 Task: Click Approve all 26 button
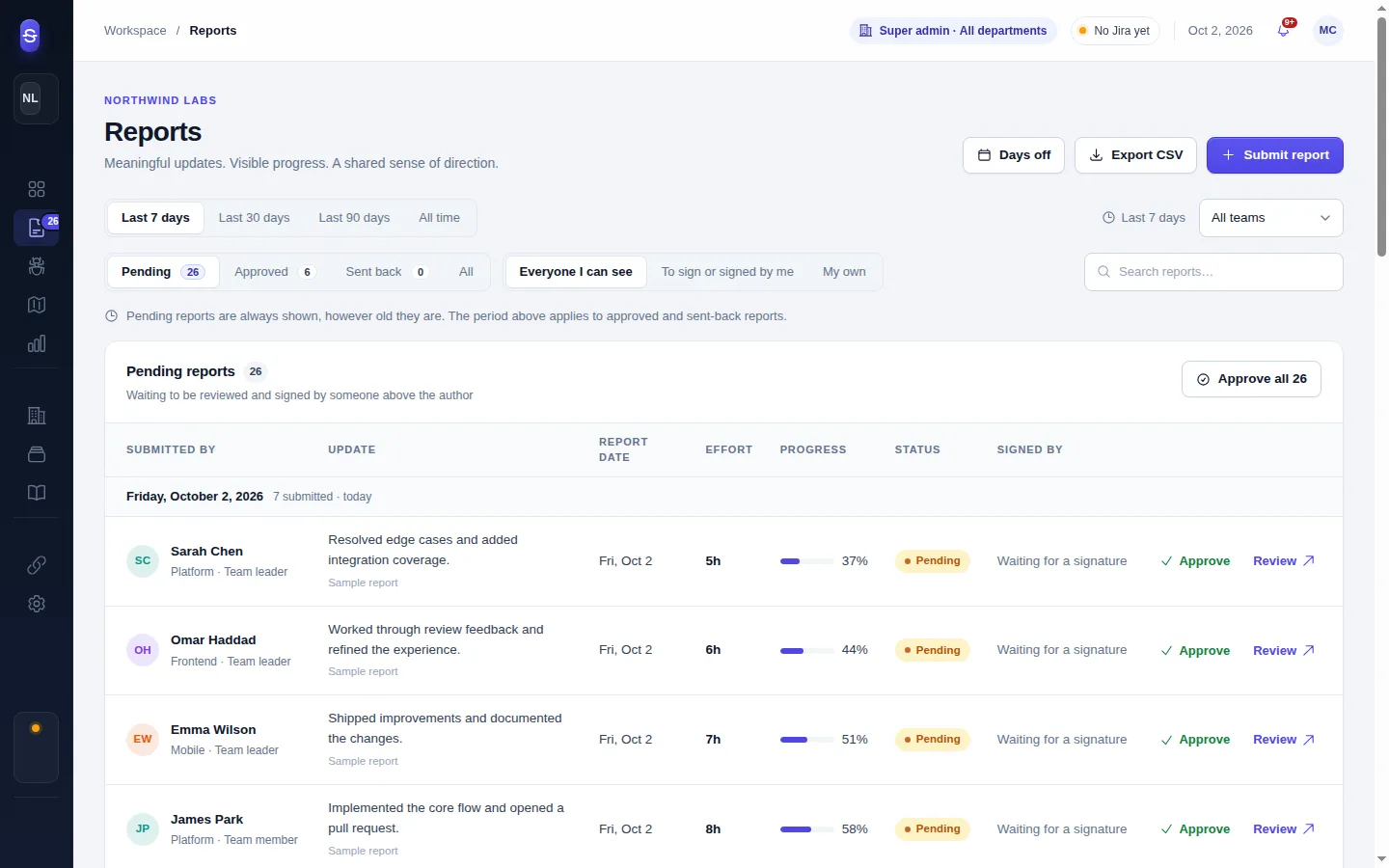1251,379
